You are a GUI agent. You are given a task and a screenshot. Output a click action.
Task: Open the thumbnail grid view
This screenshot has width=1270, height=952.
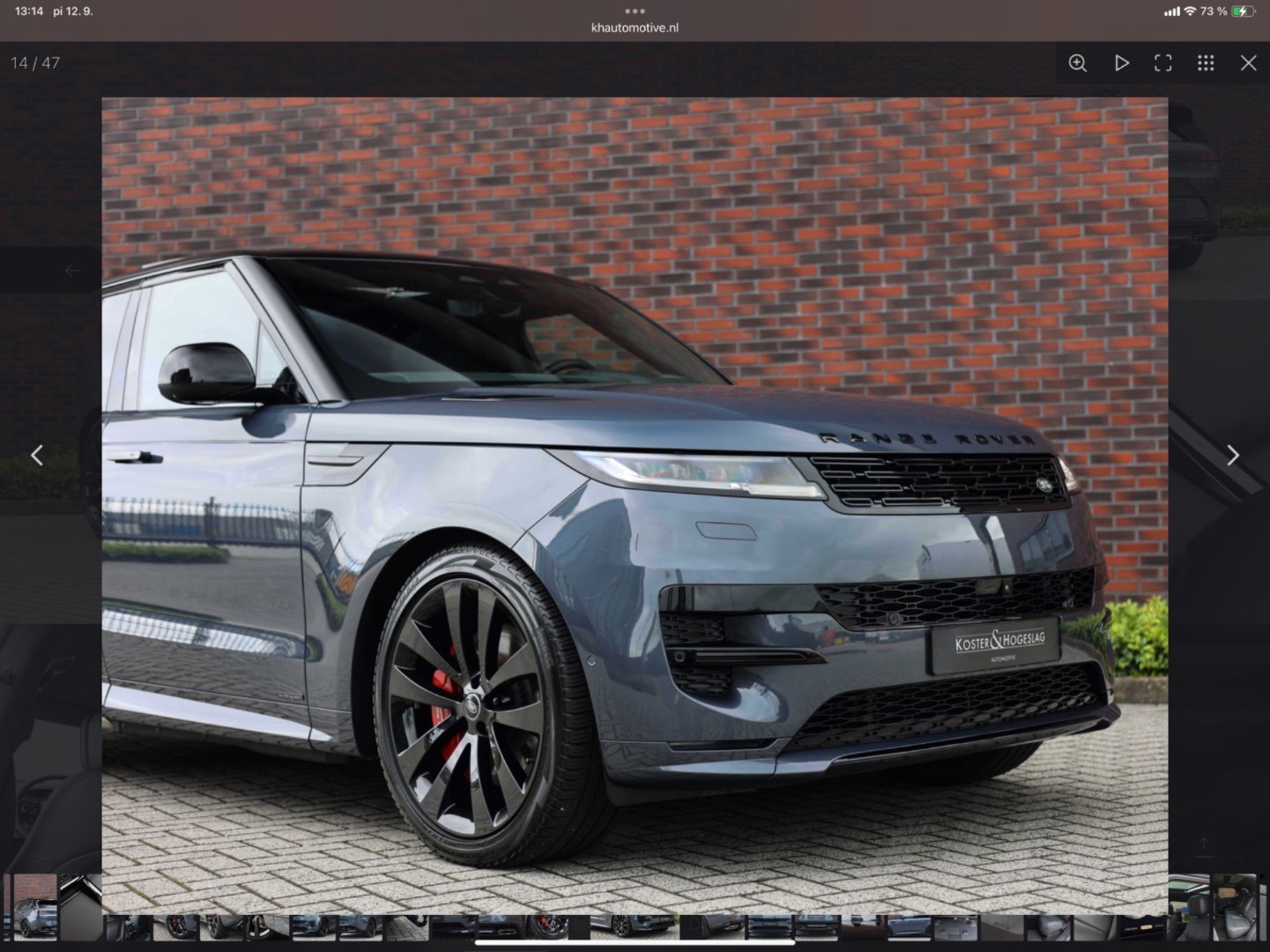pyautogui.click(x=1206, y=63)
